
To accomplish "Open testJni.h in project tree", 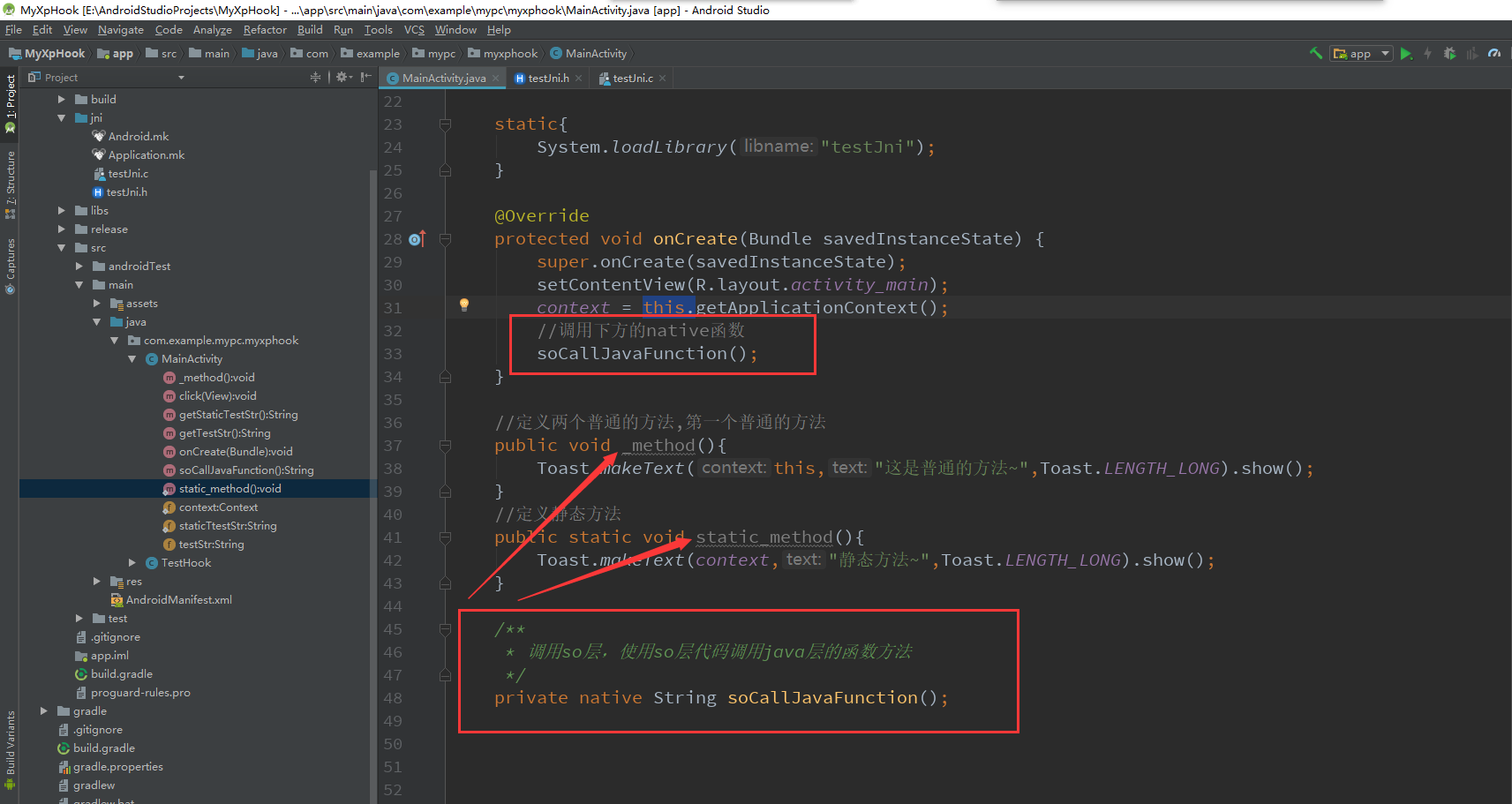I will (x=126, y=192).
